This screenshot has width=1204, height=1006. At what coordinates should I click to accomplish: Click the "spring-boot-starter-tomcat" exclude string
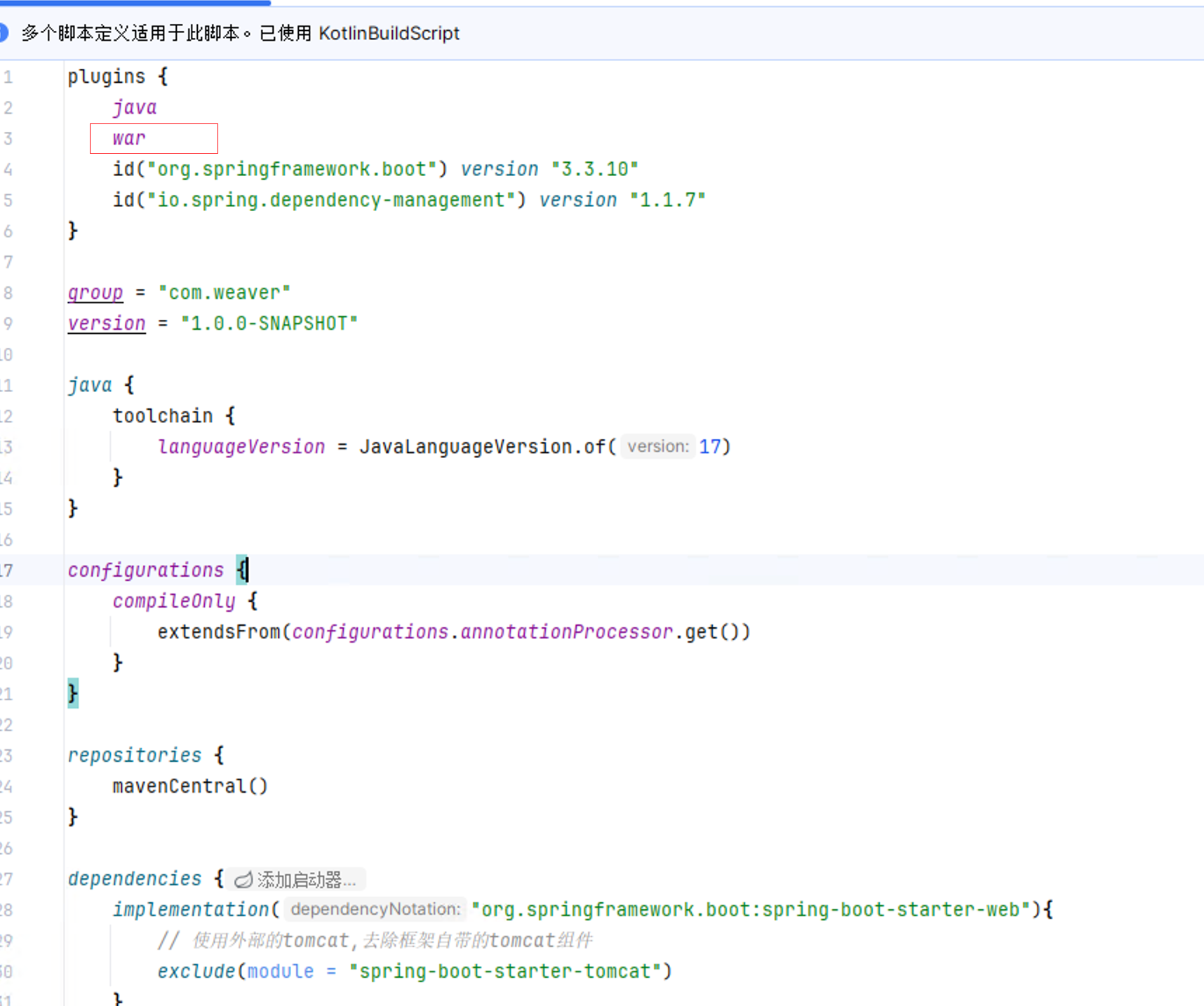[x=505, y=971]
